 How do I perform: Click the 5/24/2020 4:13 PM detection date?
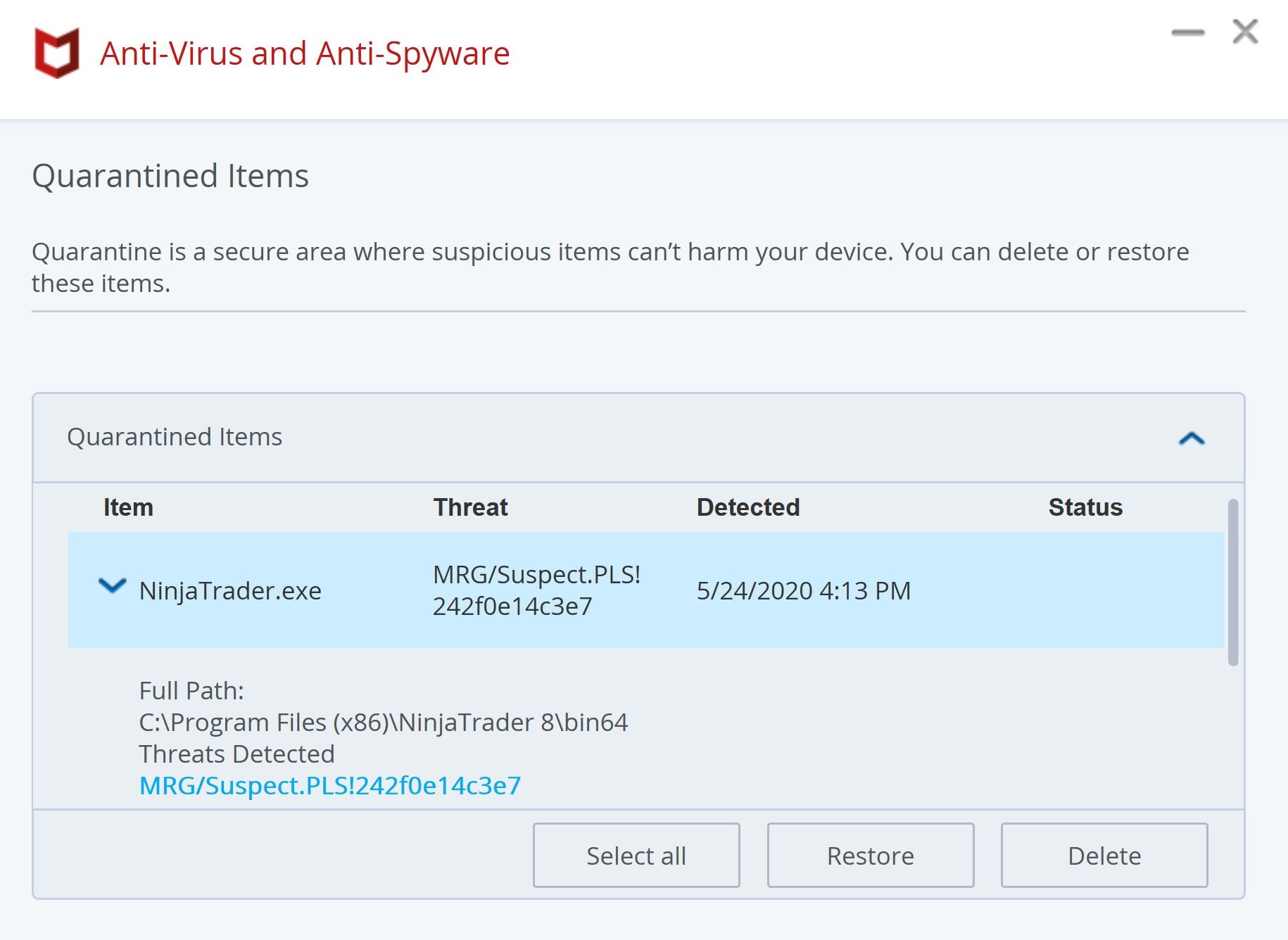point(804,591)
